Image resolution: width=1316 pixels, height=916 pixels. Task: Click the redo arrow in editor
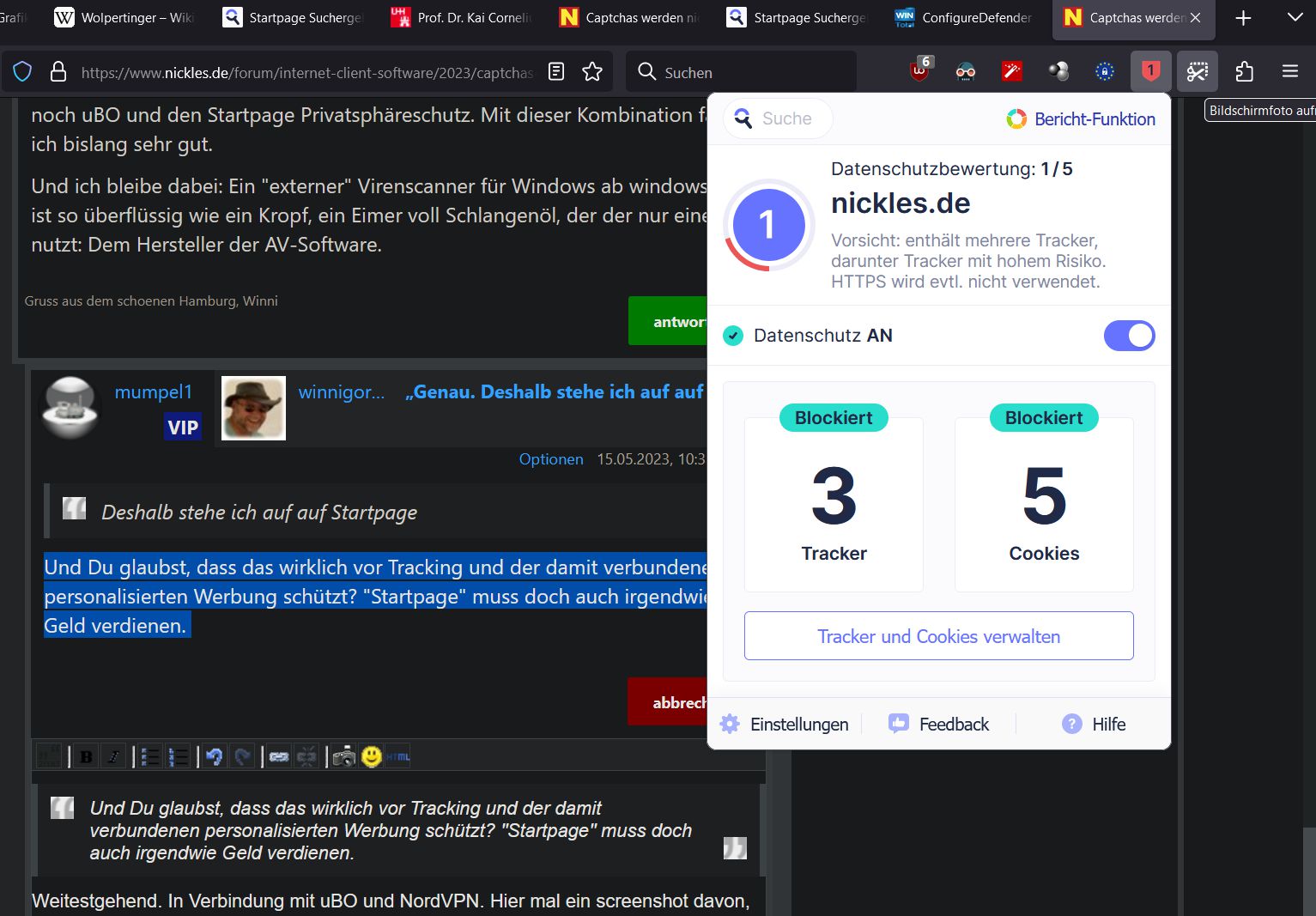tap(243, 756)
